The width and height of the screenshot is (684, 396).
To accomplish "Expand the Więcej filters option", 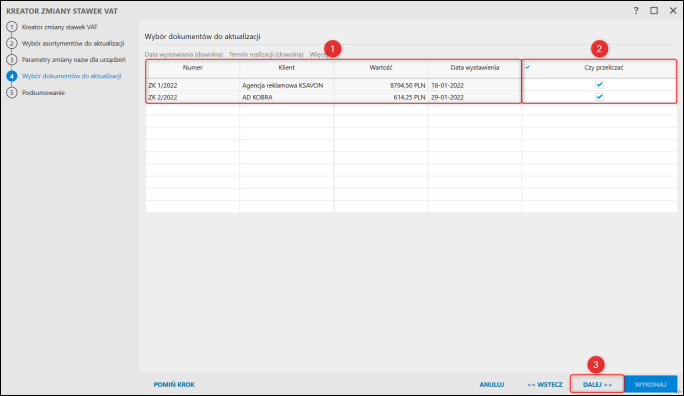I will click(318, 55).
